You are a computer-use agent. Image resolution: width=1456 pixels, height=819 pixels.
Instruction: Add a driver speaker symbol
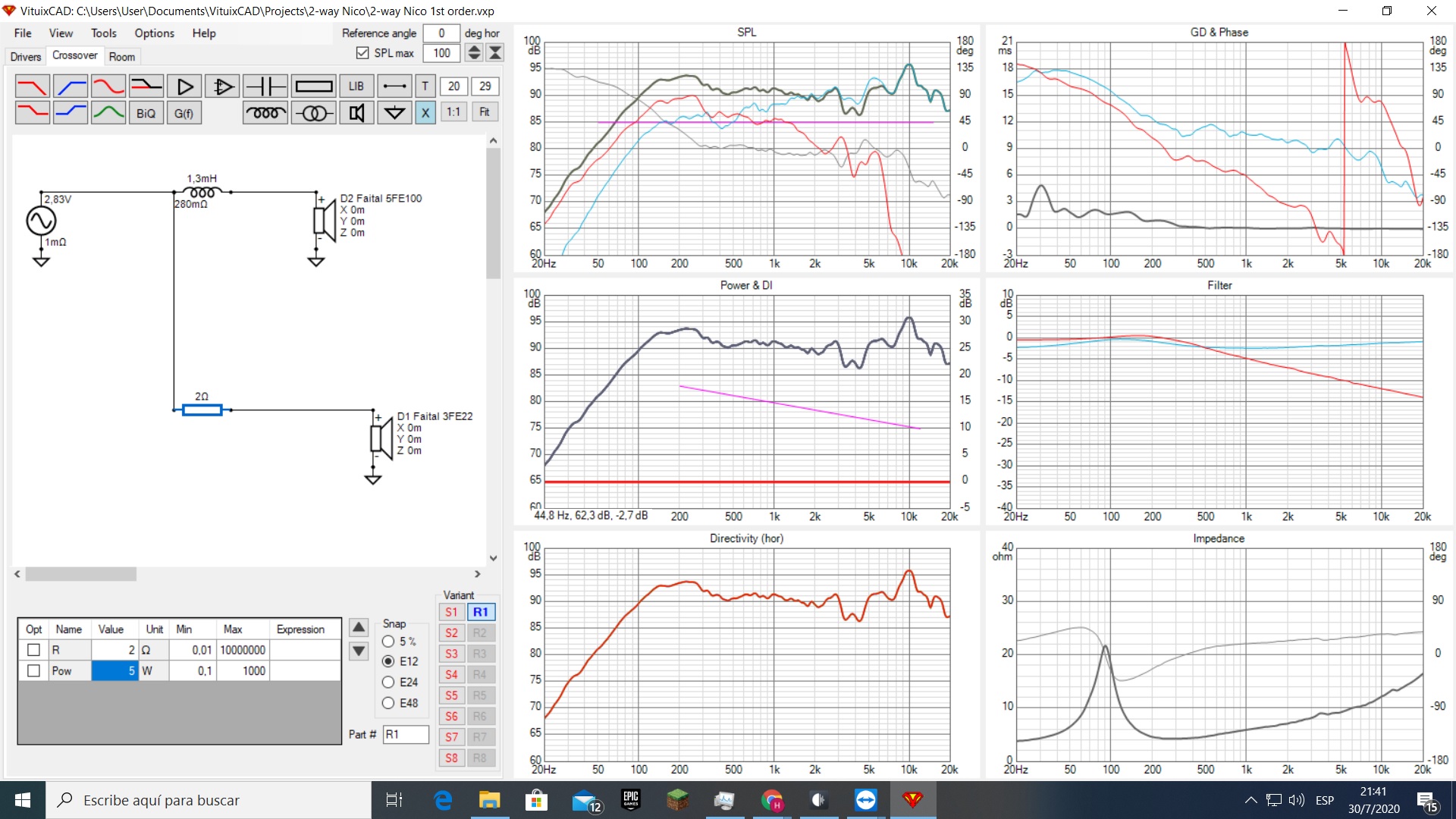click(x=356, y=113)
